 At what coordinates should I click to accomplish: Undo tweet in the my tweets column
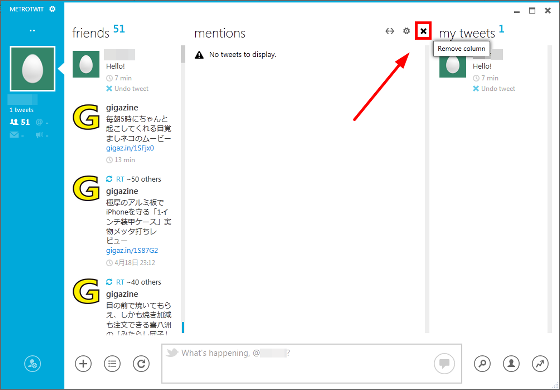point(494,89)
